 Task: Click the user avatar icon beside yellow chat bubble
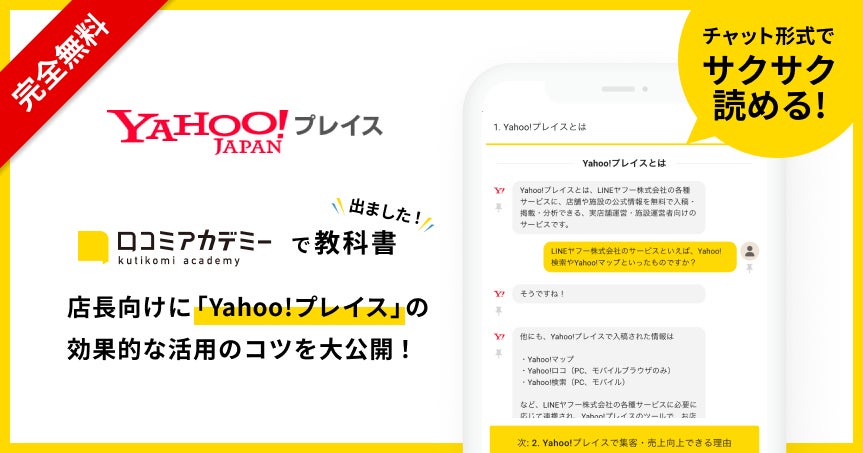[749, 252]
